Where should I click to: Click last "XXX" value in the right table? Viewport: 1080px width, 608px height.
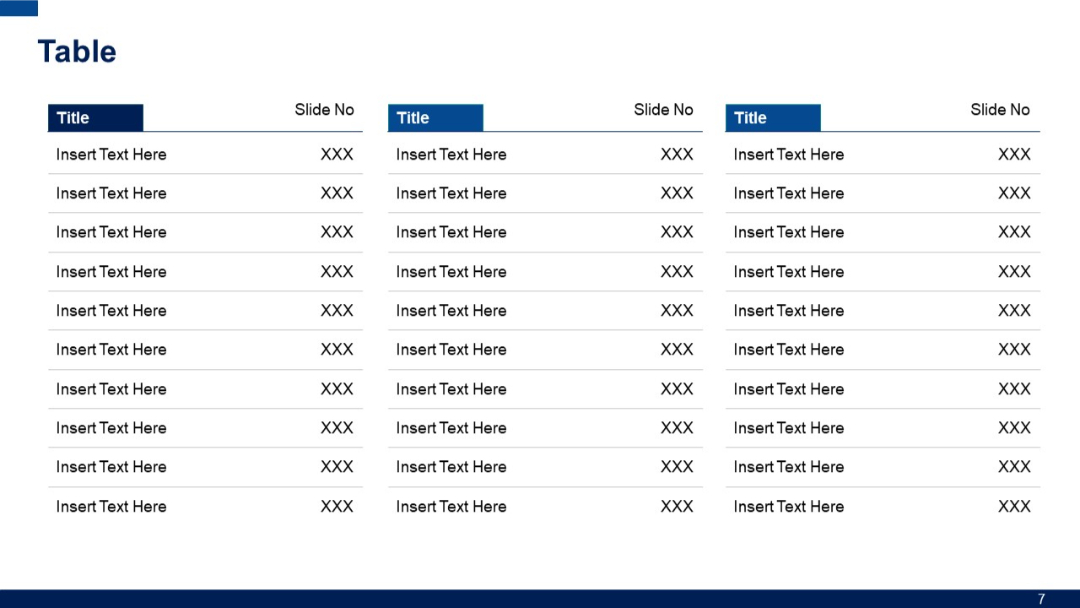click(x=1015, y=506)
